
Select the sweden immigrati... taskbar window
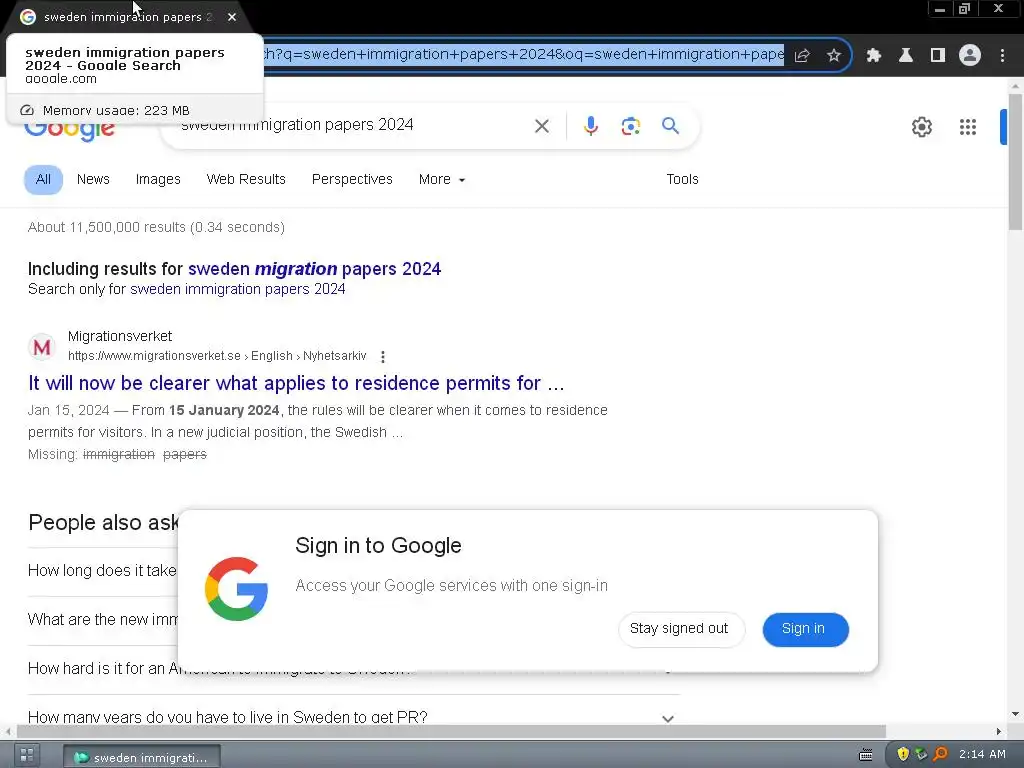pos(142,757)
